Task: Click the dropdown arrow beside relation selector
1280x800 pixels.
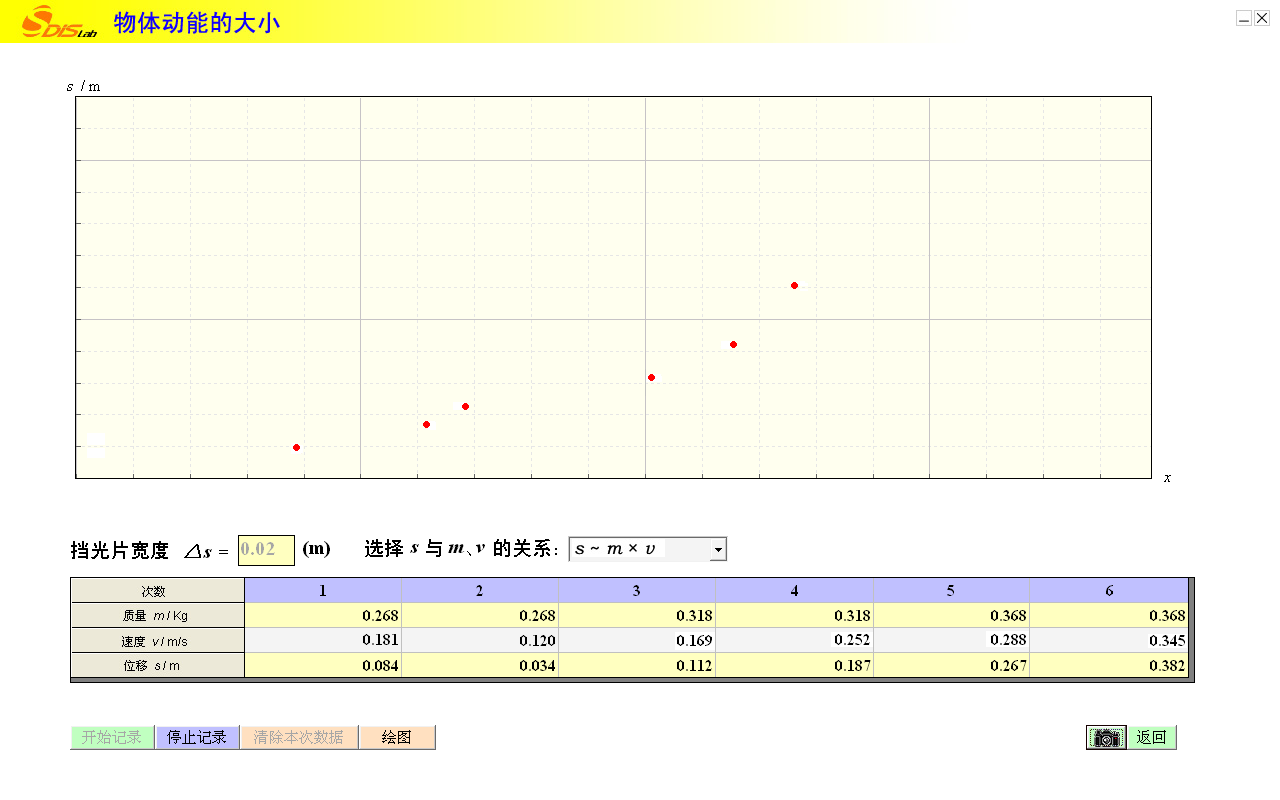Action: (x=717, y=549)
